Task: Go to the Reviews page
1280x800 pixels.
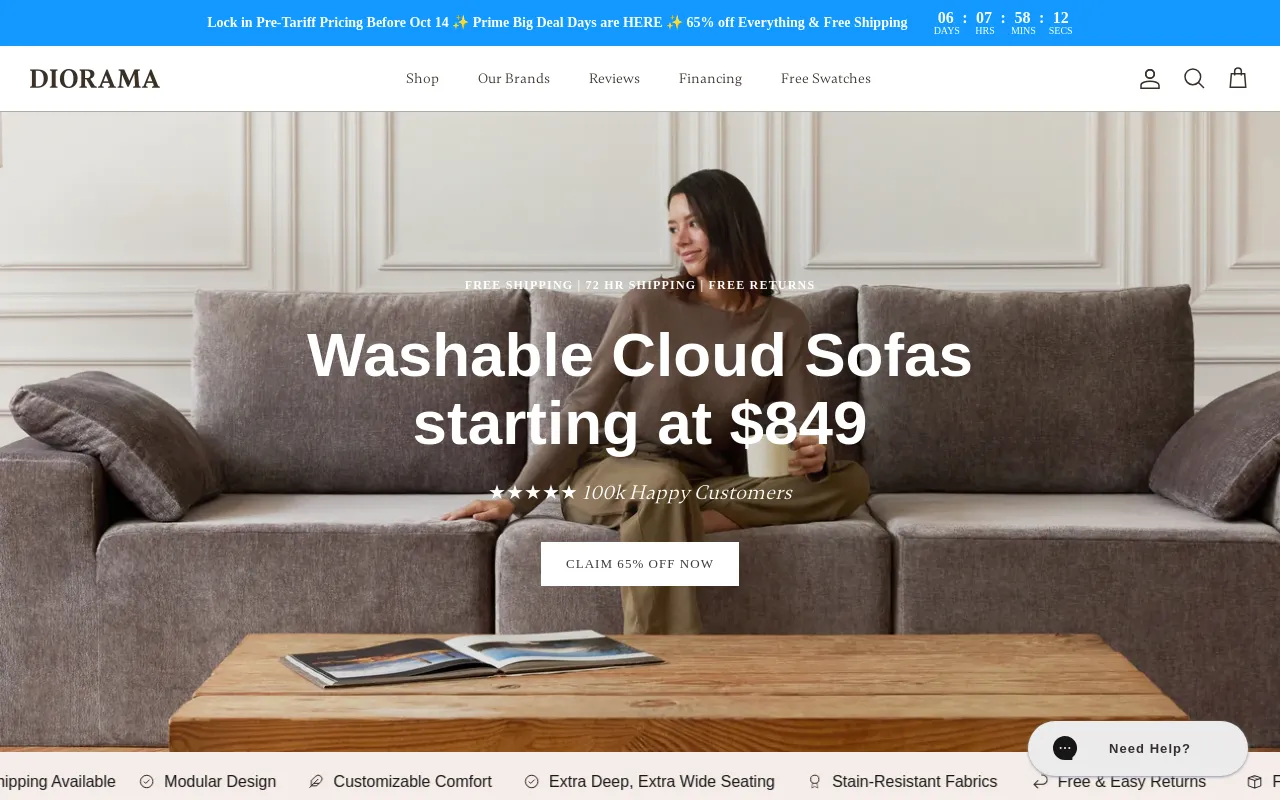Action: coord(614,79)
